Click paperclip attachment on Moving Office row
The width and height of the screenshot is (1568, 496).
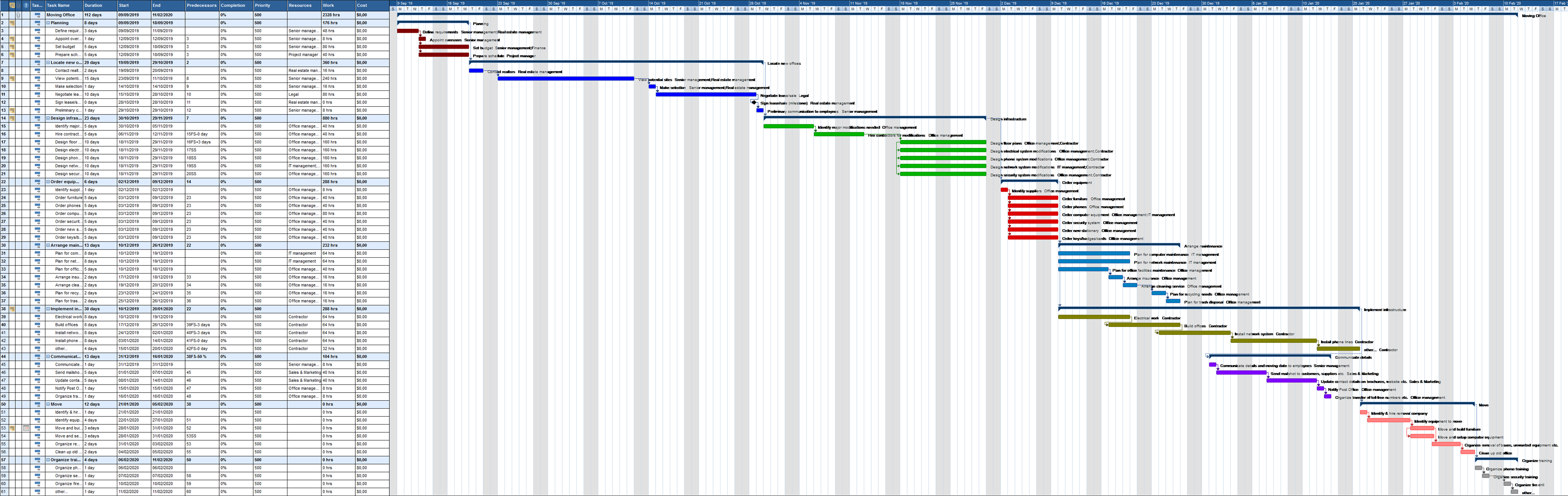point(19,15)
